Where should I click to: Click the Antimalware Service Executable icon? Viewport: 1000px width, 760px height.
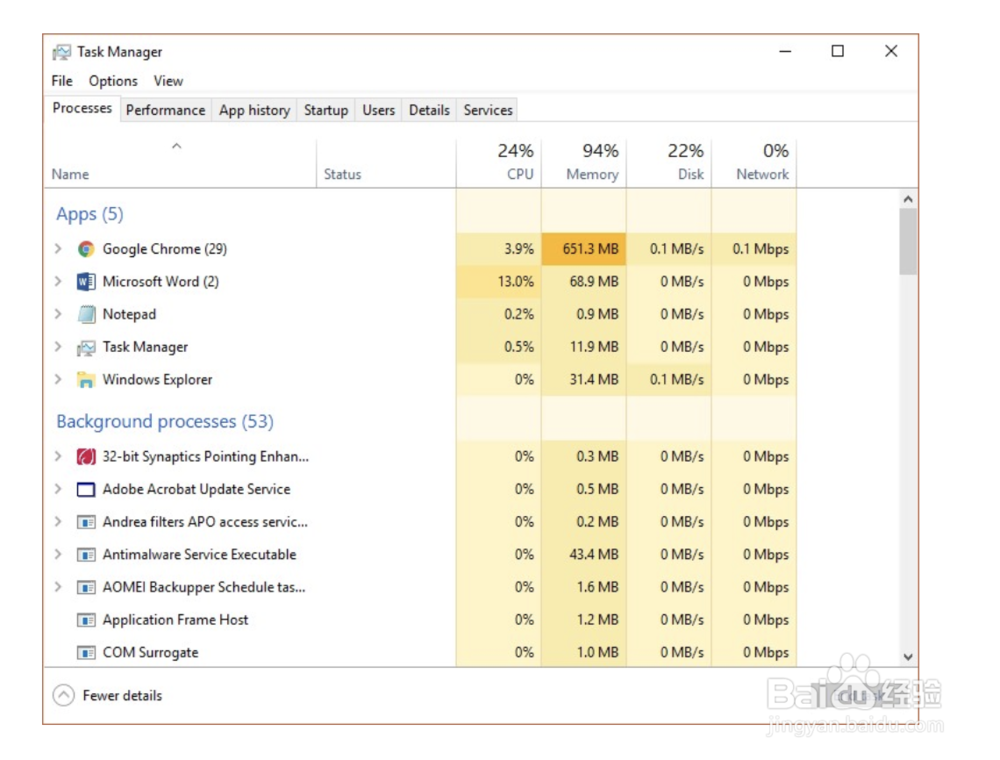click(86, 555)
